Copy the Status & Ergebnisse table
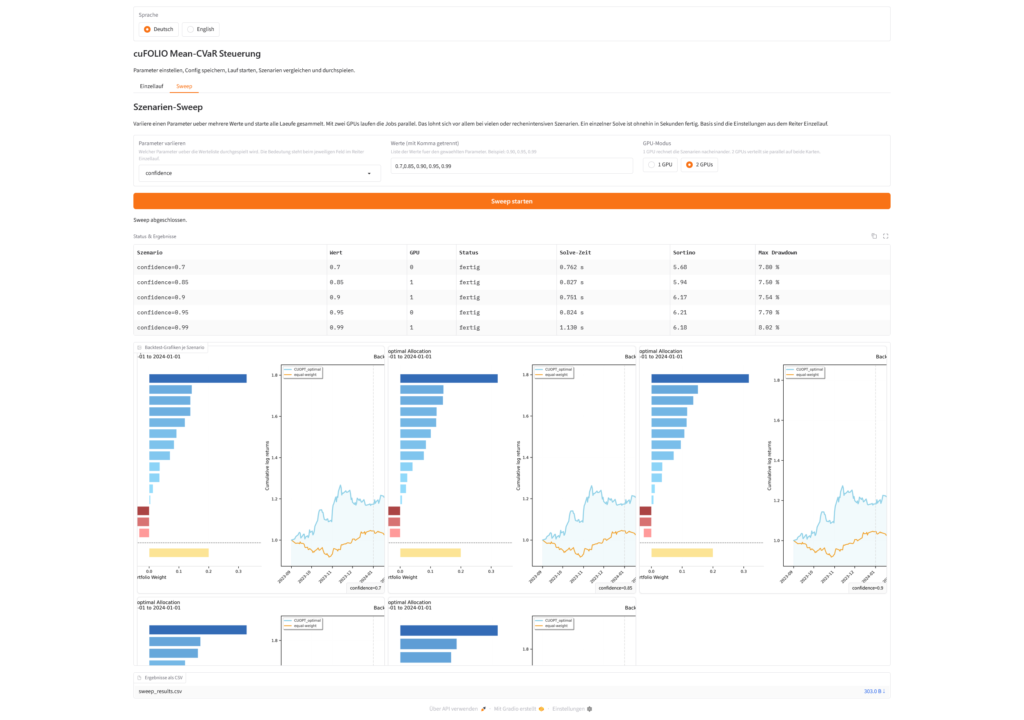Image resolution: width=1024 pixels, height=720 pixels. (874, 237)
